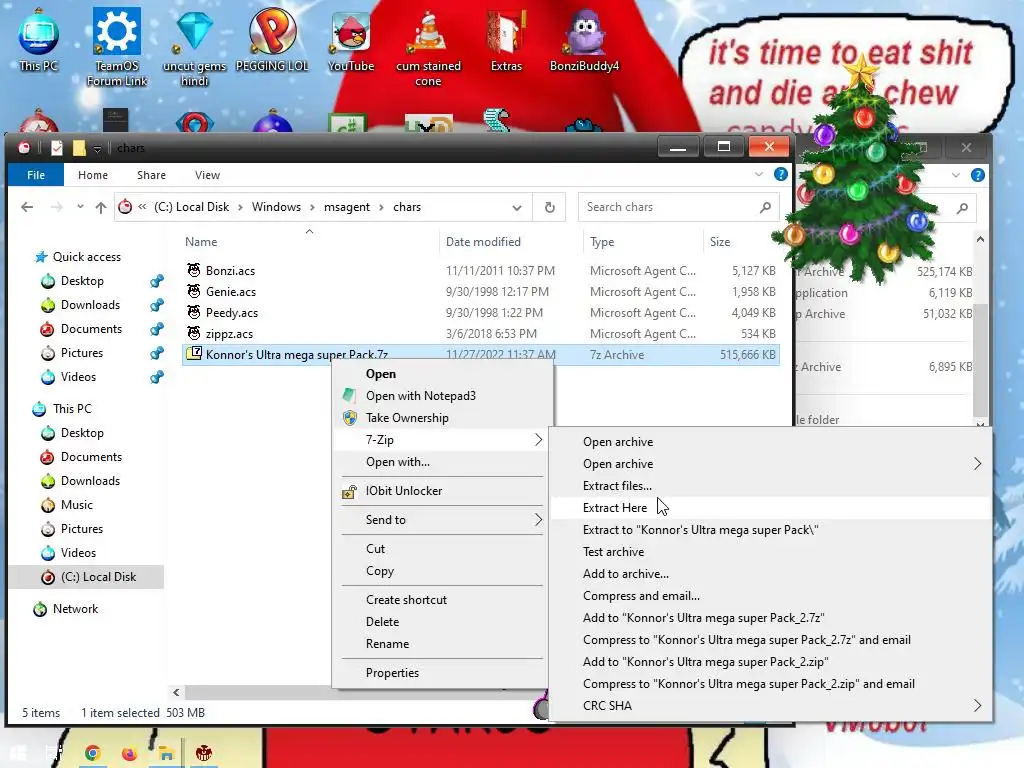Click the search magnifier in Search chars box

click(765, 207)
